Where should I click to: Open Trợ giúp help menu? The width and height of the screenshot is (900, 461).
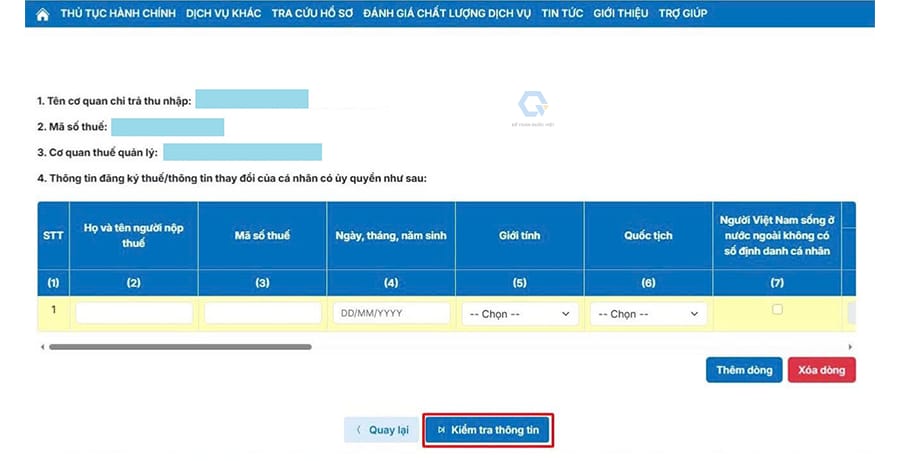681,14
